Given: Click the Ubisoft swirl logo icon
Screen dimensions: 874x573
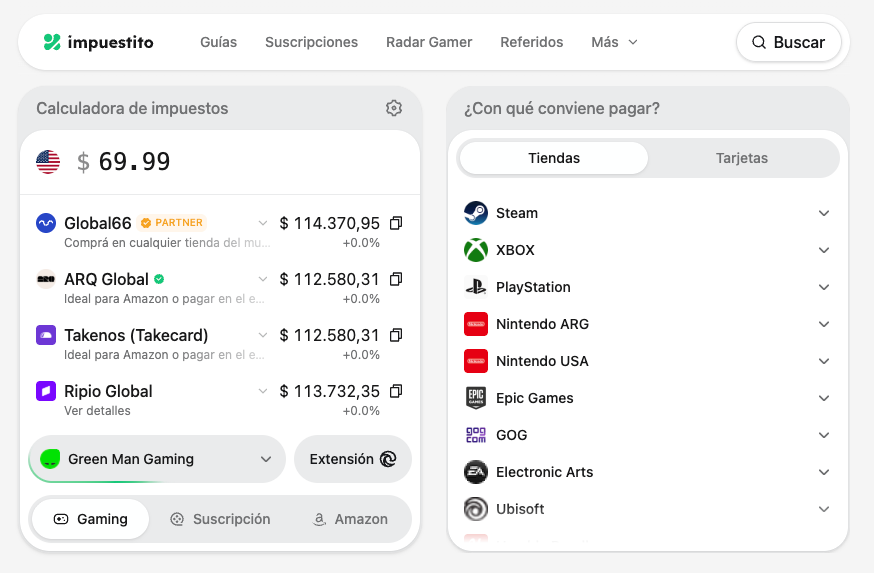Looking at the screenshot, I should coord(476,509).
